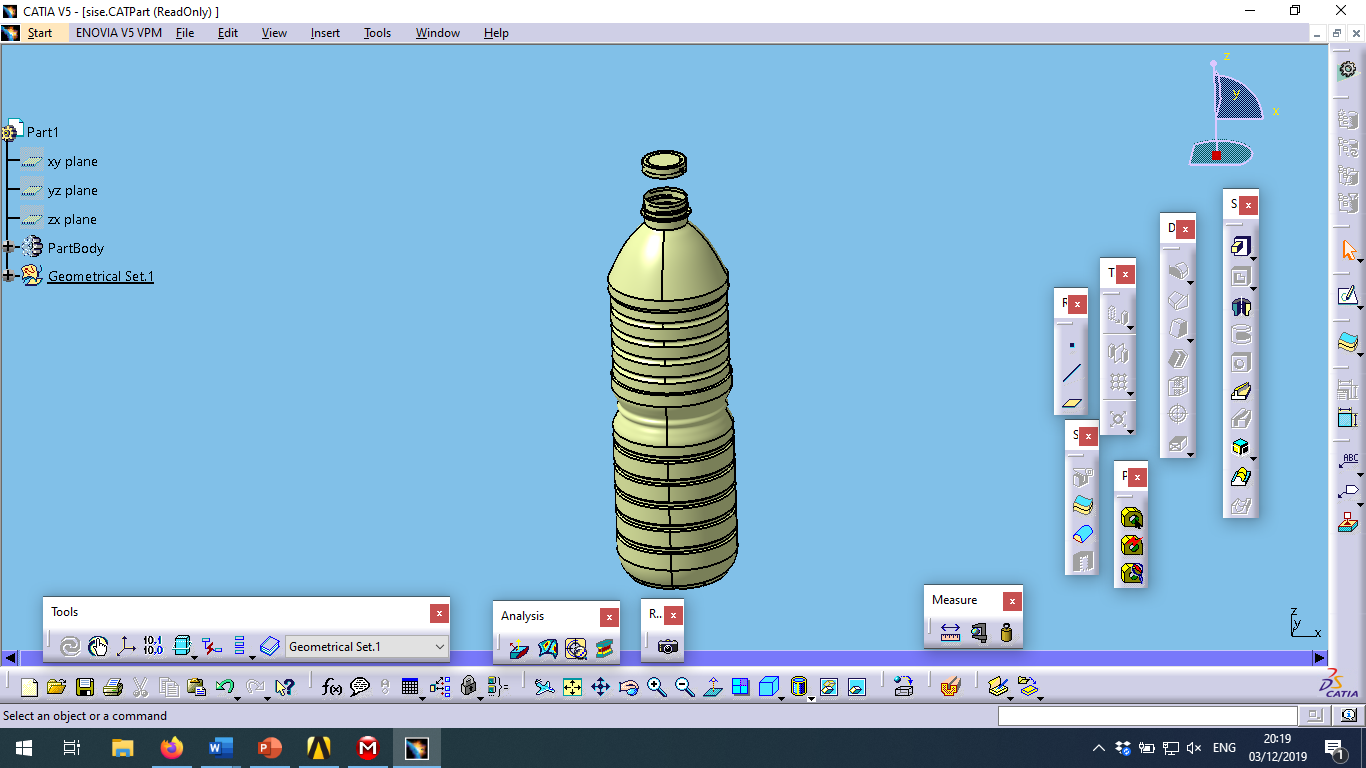Click the Capture camera icon
Viewport: 1366px width, 768px height.
(668, 647)
